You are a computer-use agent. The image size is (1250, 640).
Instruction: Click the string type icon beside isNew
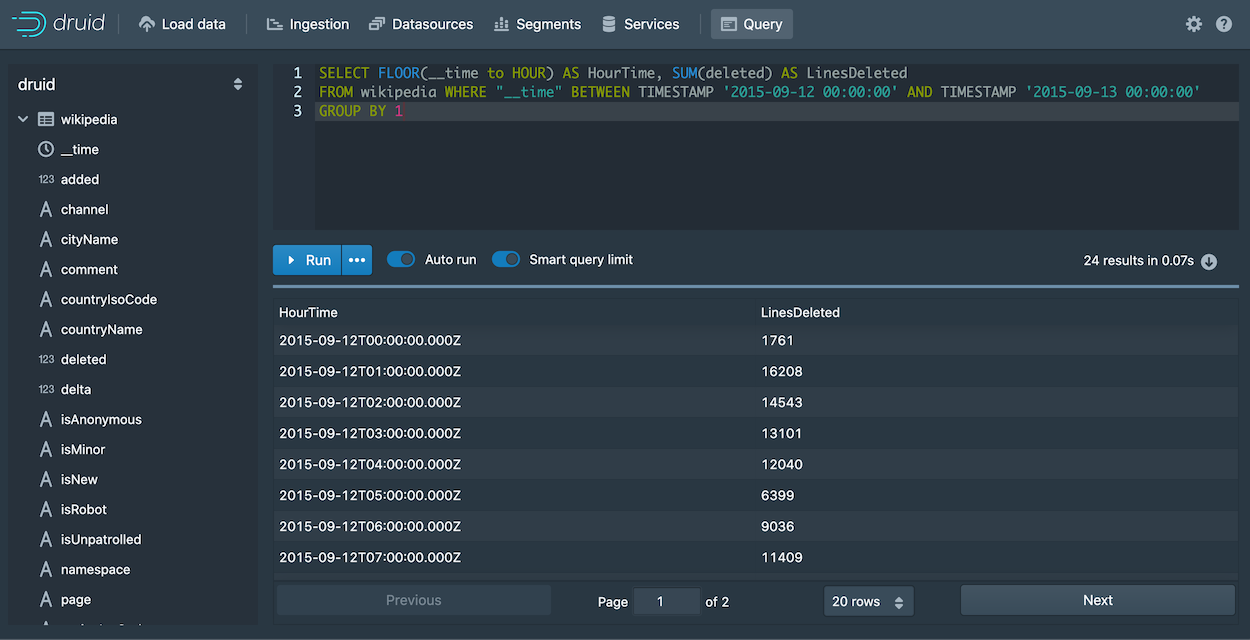coord(46,479)
